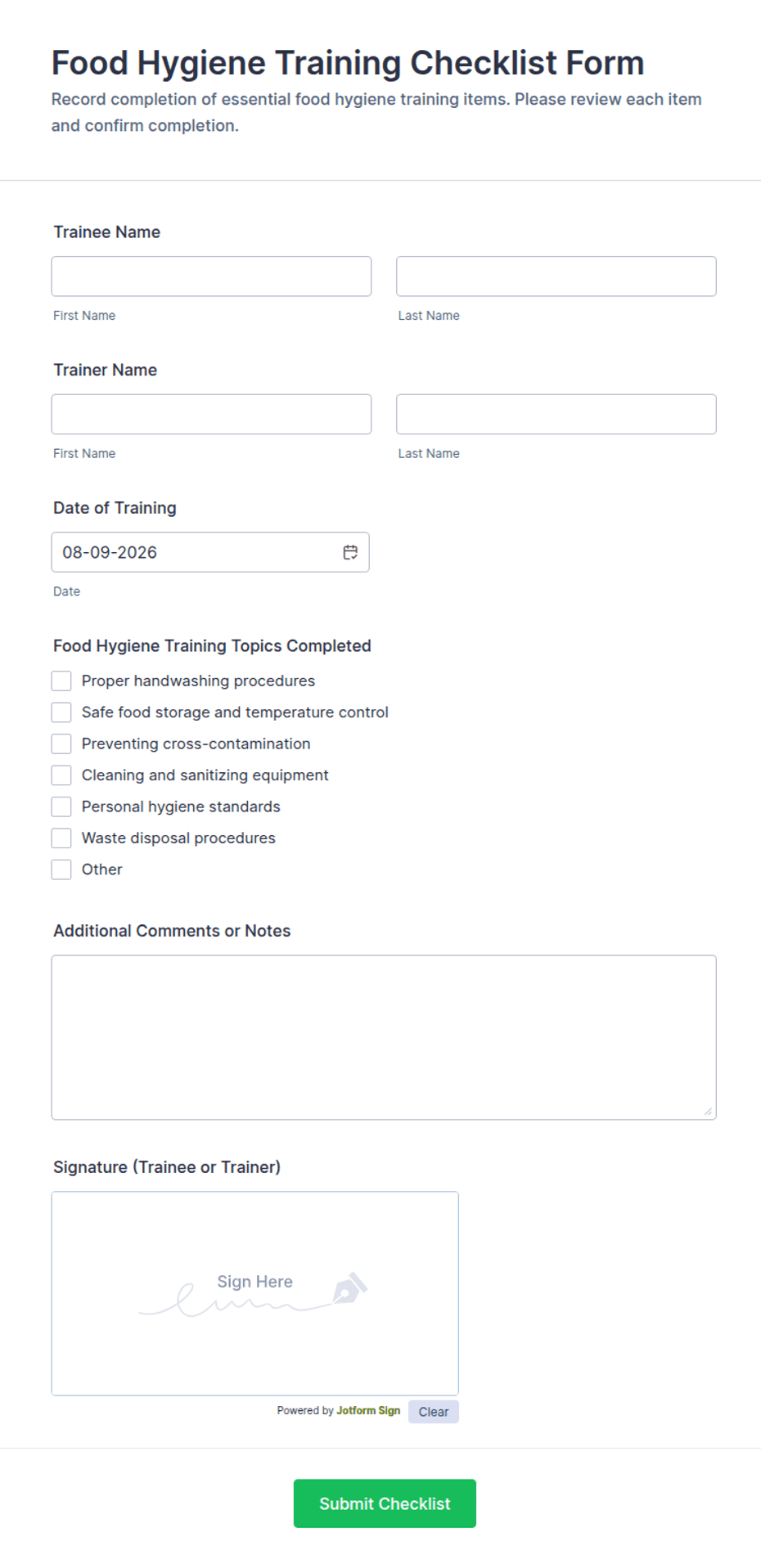
Task: Open the Jotform Sign link
Action: tap(368, 1411)
